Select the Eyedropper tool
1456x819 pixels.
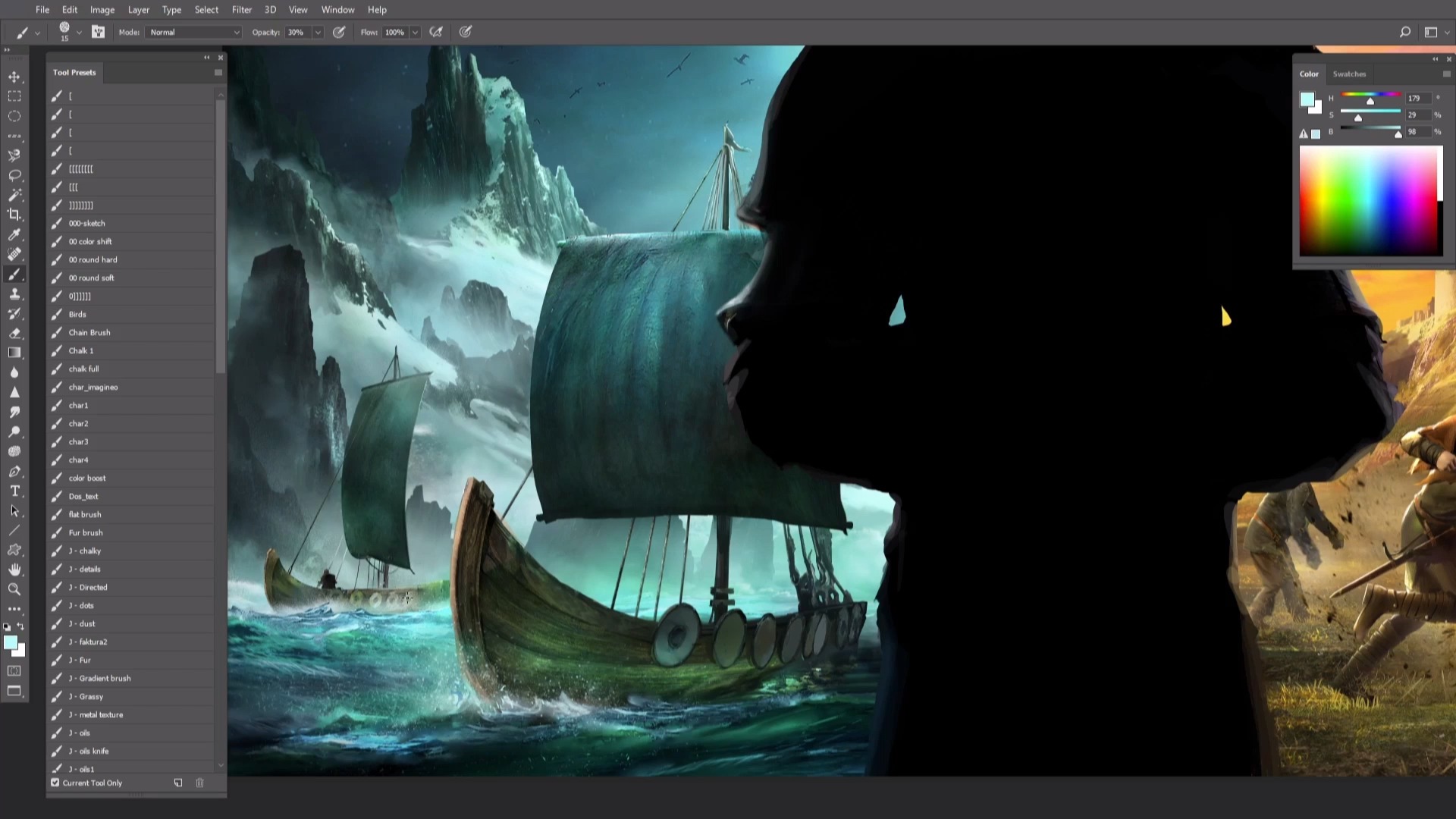(14, 234)
